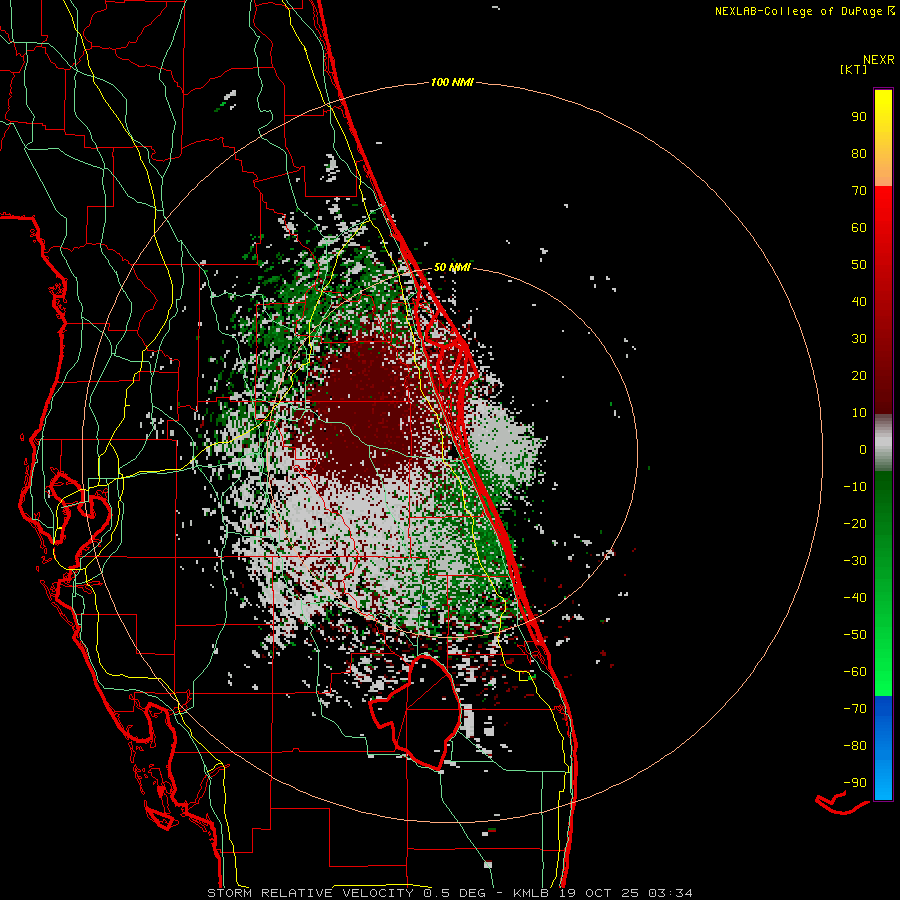Click the yellow top segment of the color bar

click(x=883, y=138)
